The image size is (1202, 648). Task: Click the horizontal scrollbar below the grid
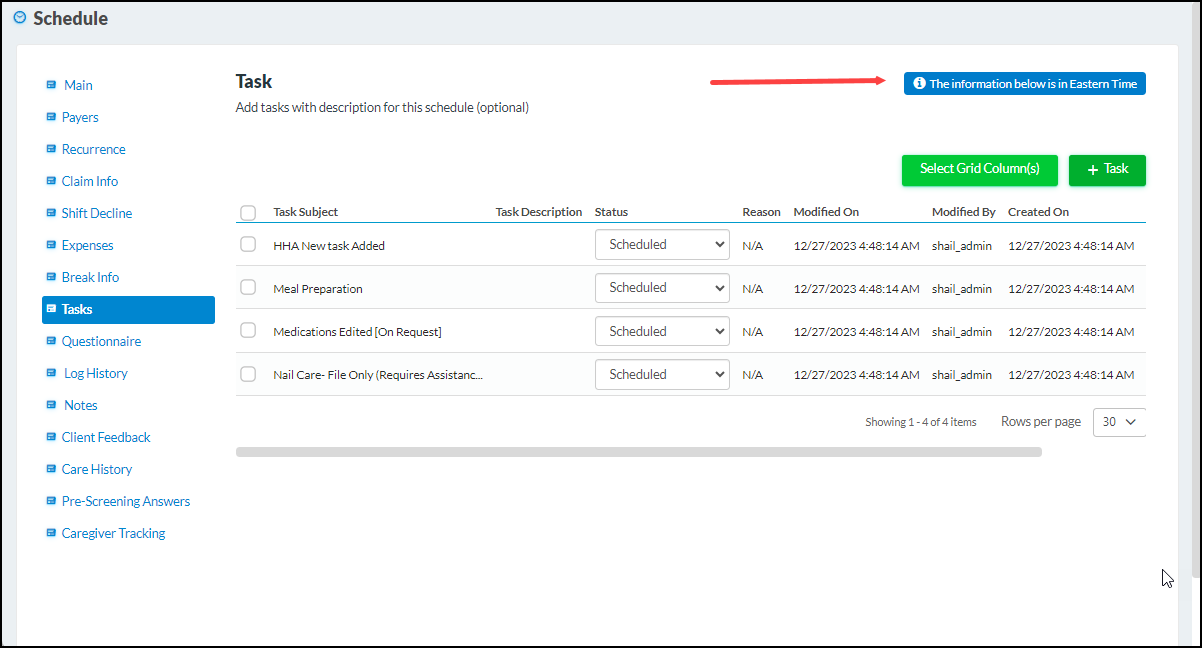click(639, 451)
